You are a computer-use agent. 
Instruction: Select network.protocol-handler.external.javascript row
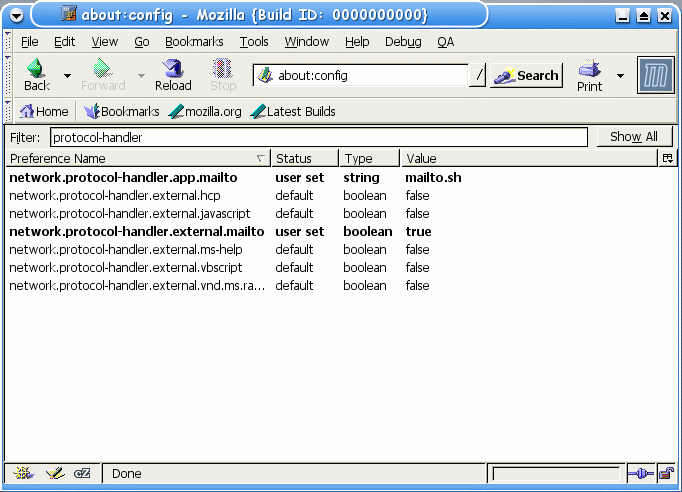coord(341,214)
